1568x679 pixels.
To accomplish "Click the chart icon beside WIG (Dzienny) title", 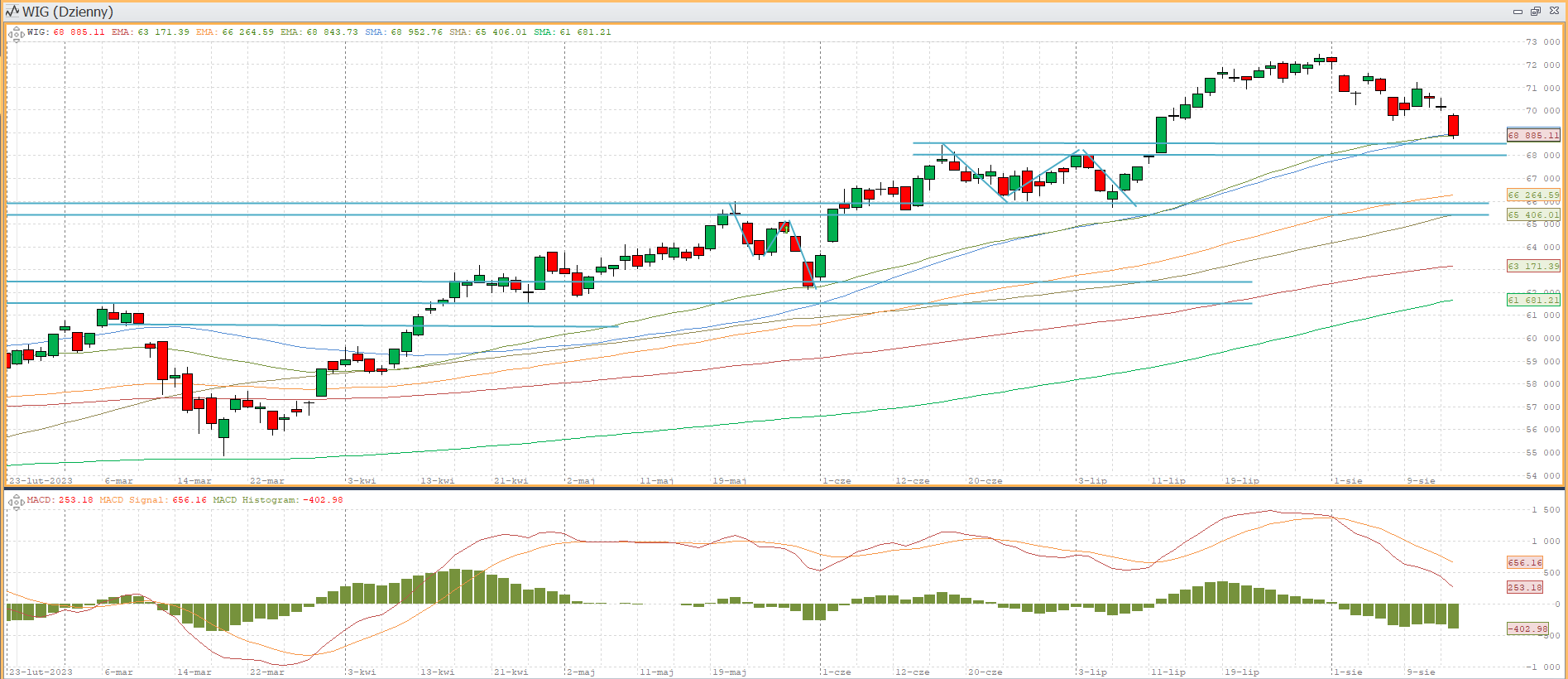I will pyautogui.click(x=12, y=12).
